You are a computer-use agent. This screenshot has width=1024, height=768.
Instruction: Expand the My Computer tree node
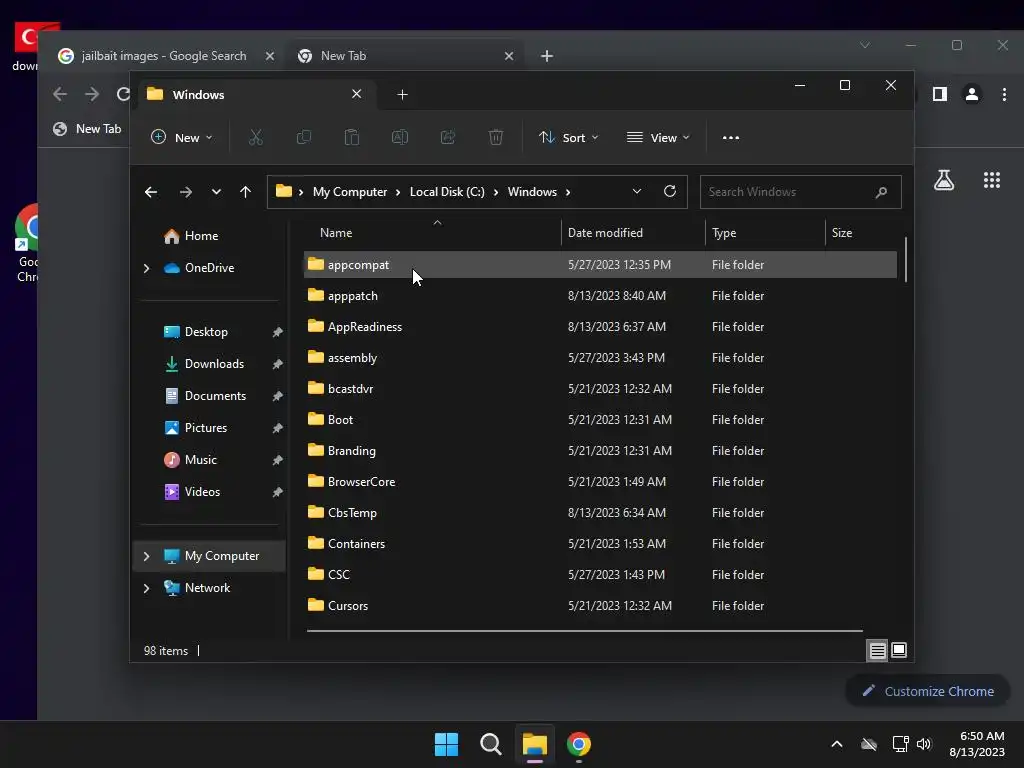(x=146, y=556)
